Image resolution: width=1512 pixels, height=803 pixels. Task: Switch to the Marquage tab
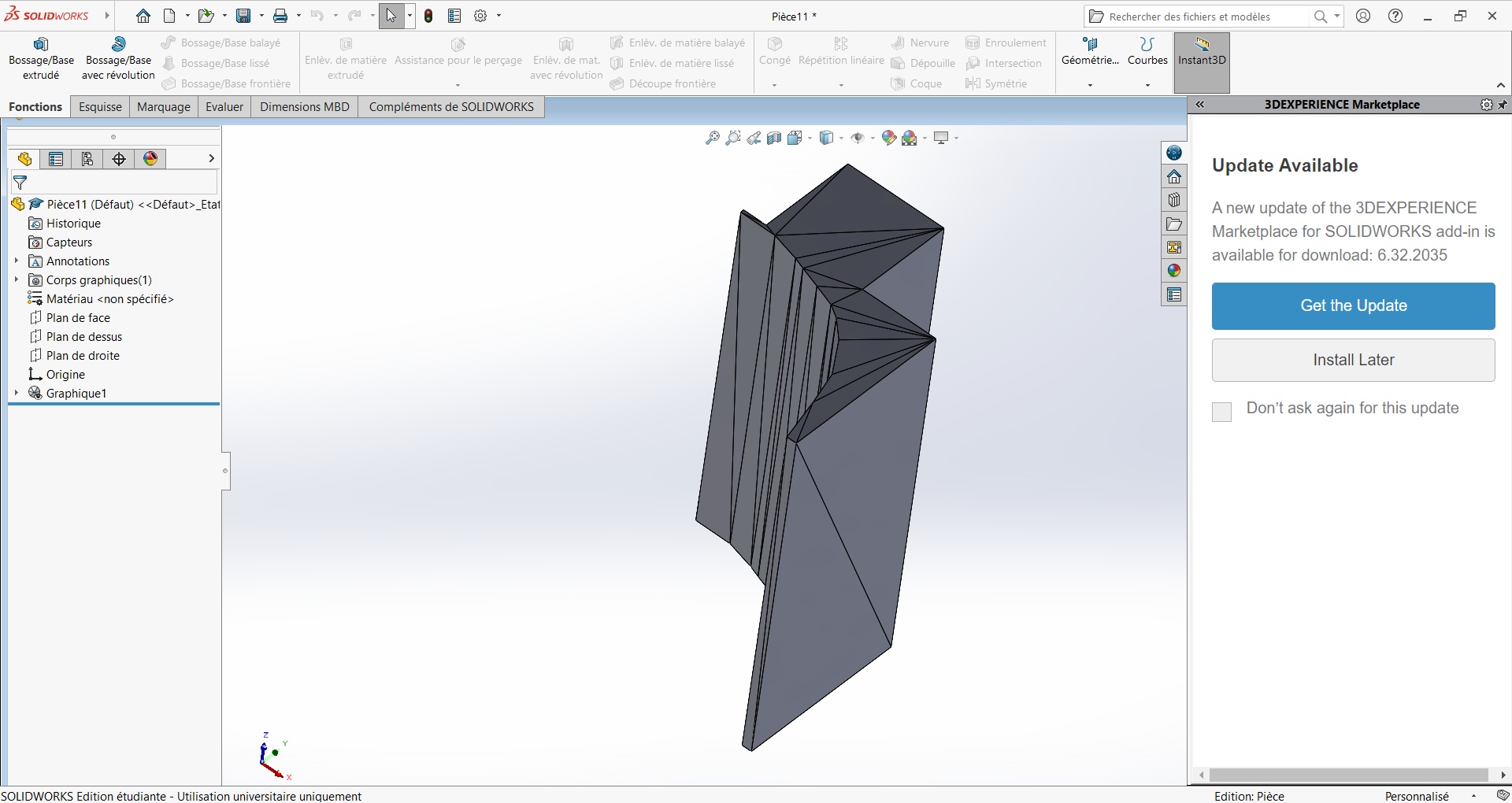[x=164, y=107]
